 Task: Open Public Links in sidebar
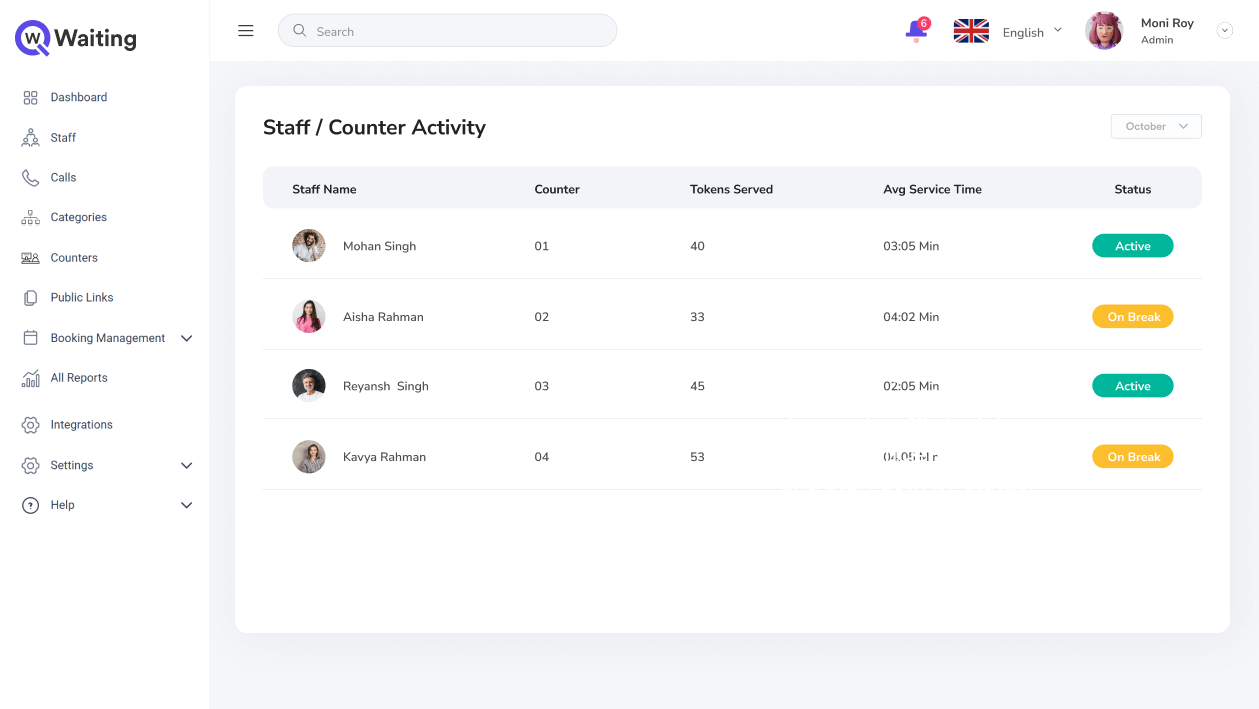(x=82, y=298)
